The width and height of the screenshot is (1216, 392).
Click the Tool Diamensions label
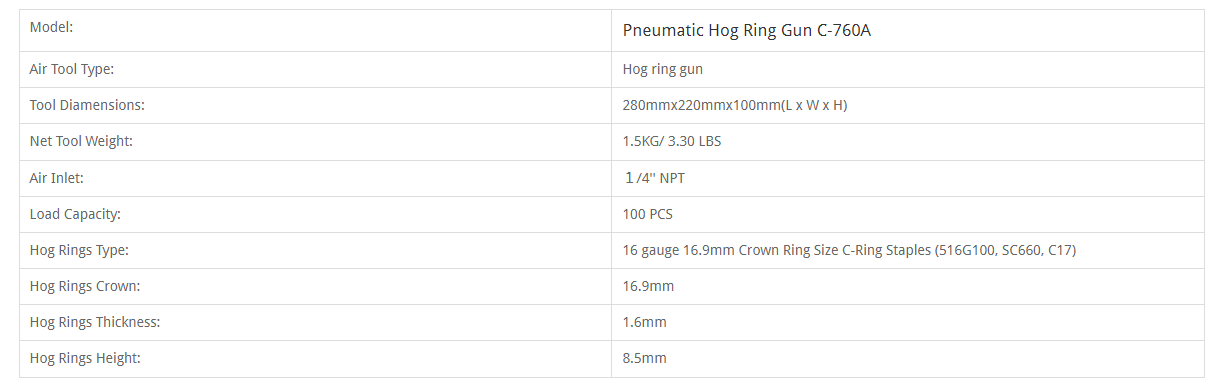[x=87, y=105]
